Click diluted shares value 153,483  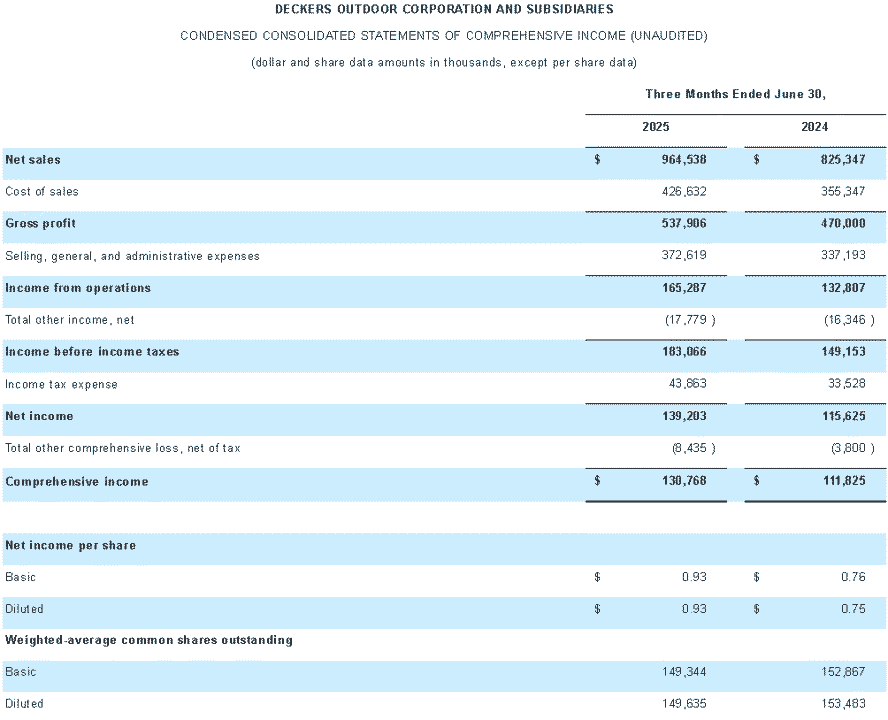(843, 704)
